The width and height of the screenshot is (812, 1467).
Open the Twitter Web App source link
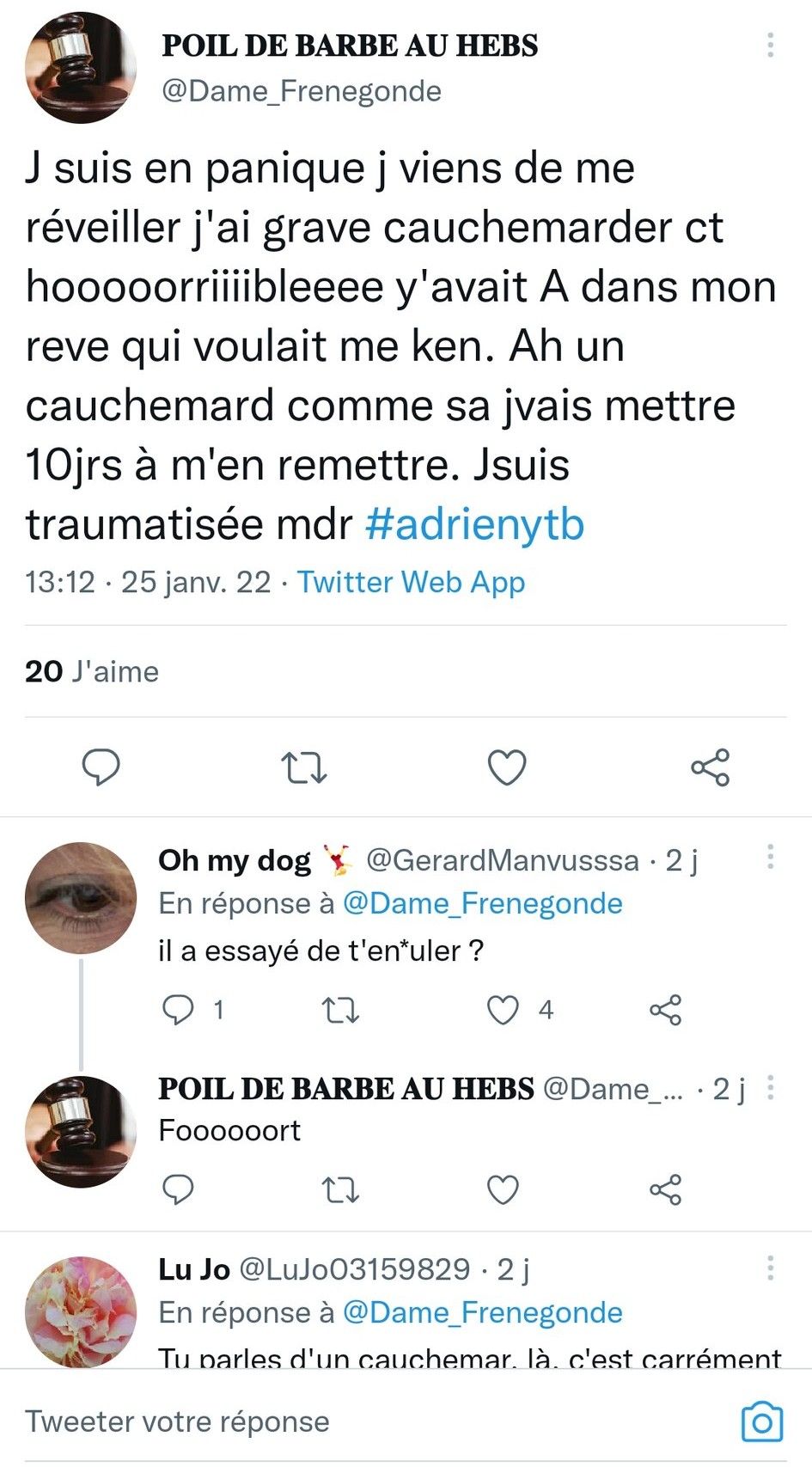411,582
